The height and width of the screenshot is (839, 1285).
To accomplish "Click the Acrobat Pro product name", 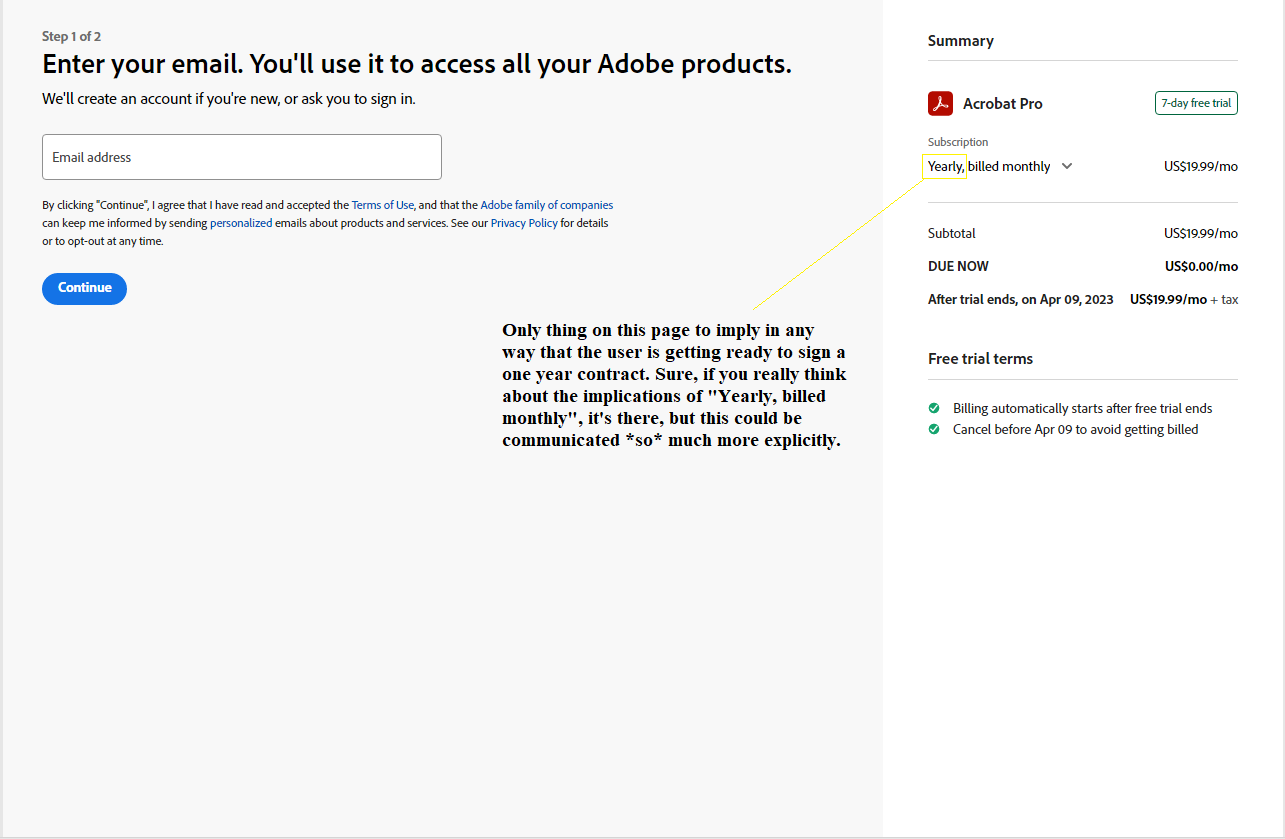I will (1002, 103).
